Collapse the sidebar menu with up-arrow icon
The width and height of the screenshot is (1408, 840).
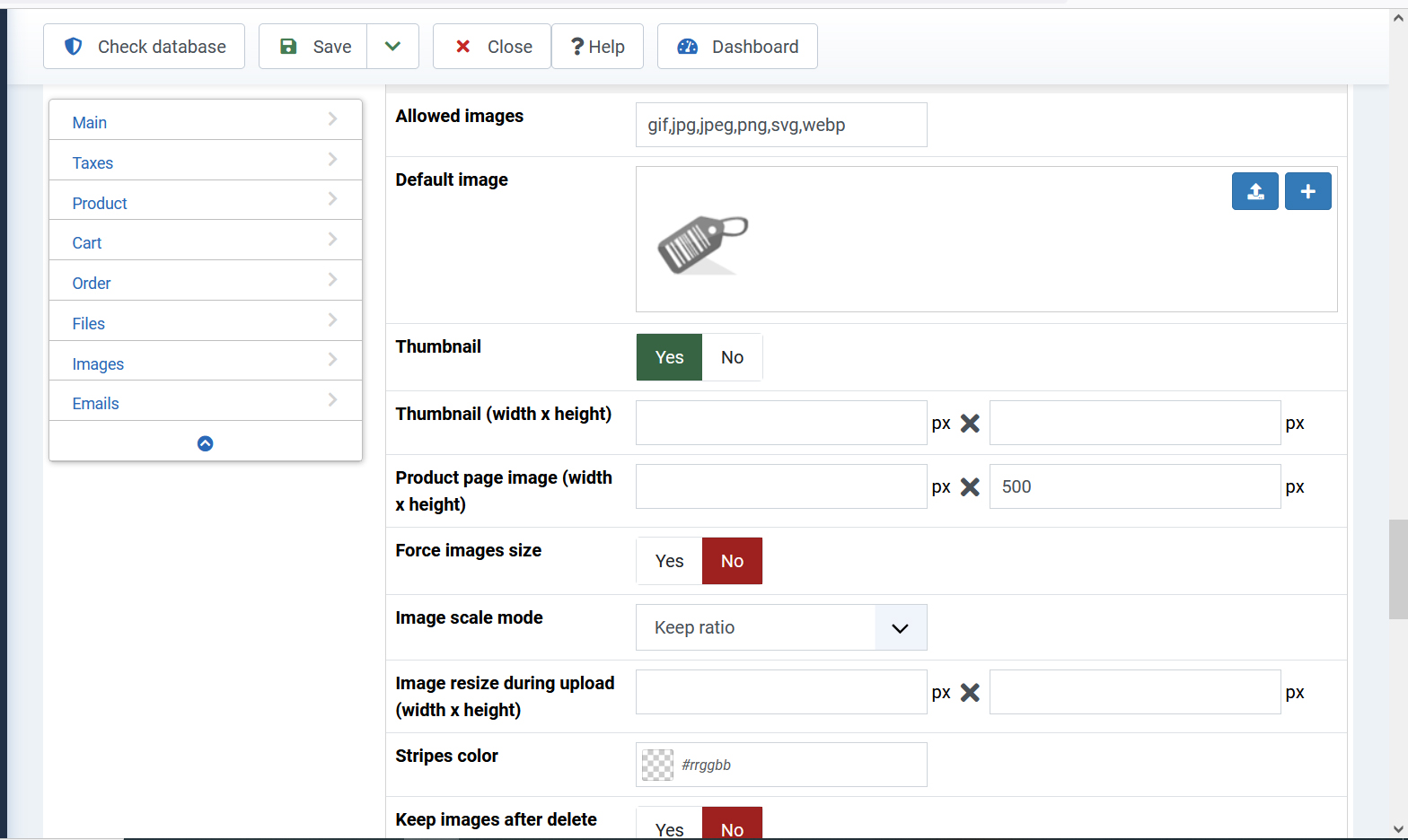205,443
